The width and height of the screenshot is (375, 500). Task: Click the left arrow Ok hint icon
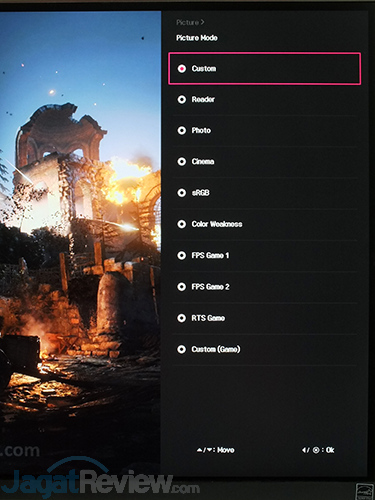[304, 450]
